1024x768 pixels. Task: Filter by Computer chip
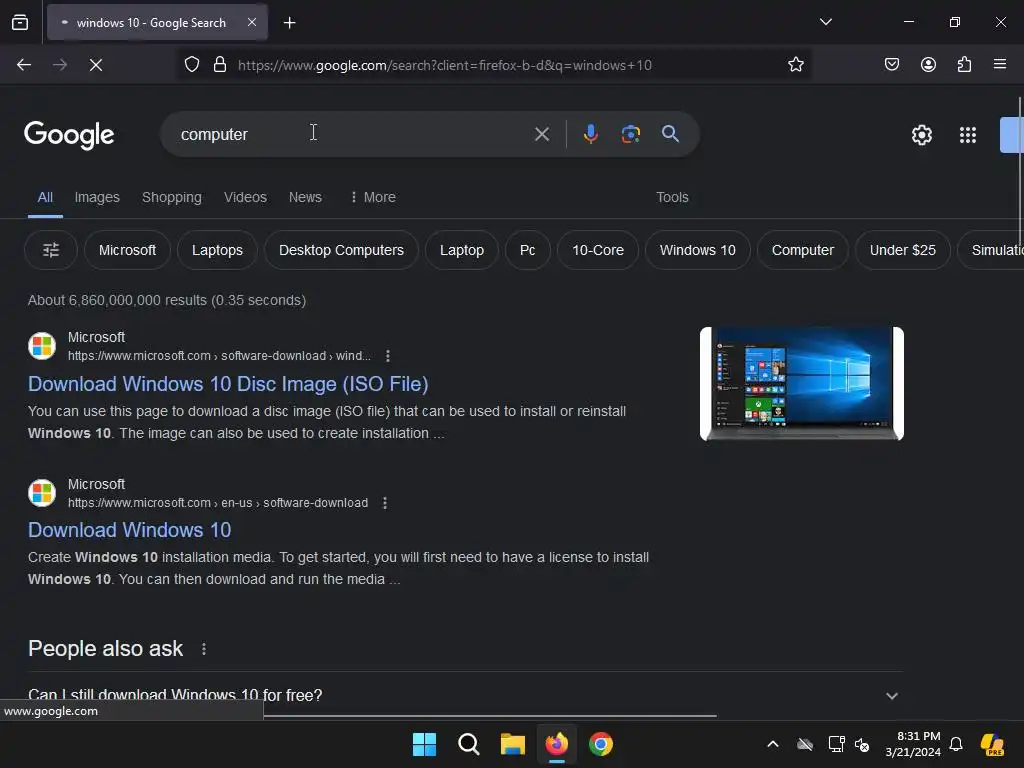[803, 250]
